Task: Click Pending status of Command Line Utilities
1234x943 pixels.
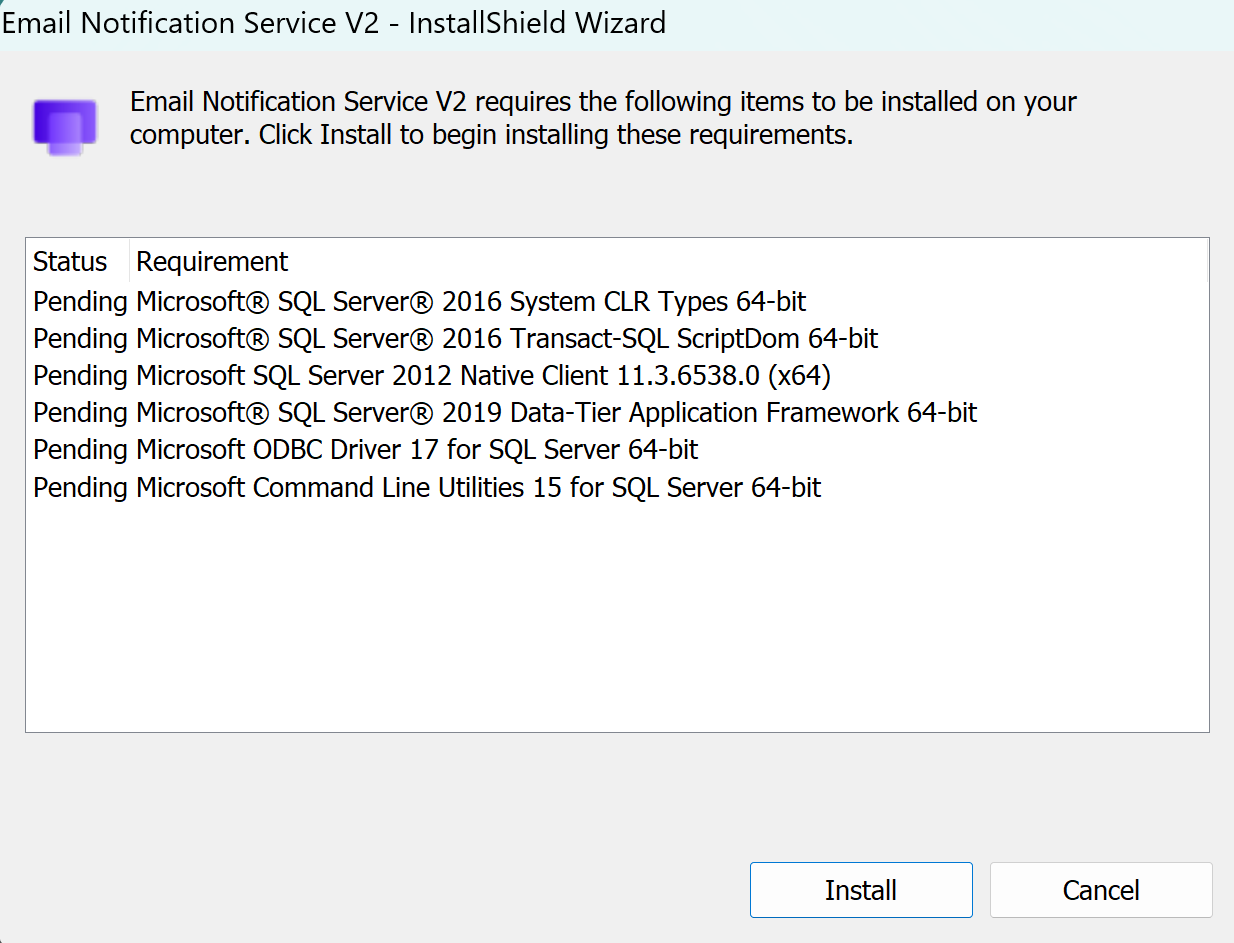Action: 80,488
